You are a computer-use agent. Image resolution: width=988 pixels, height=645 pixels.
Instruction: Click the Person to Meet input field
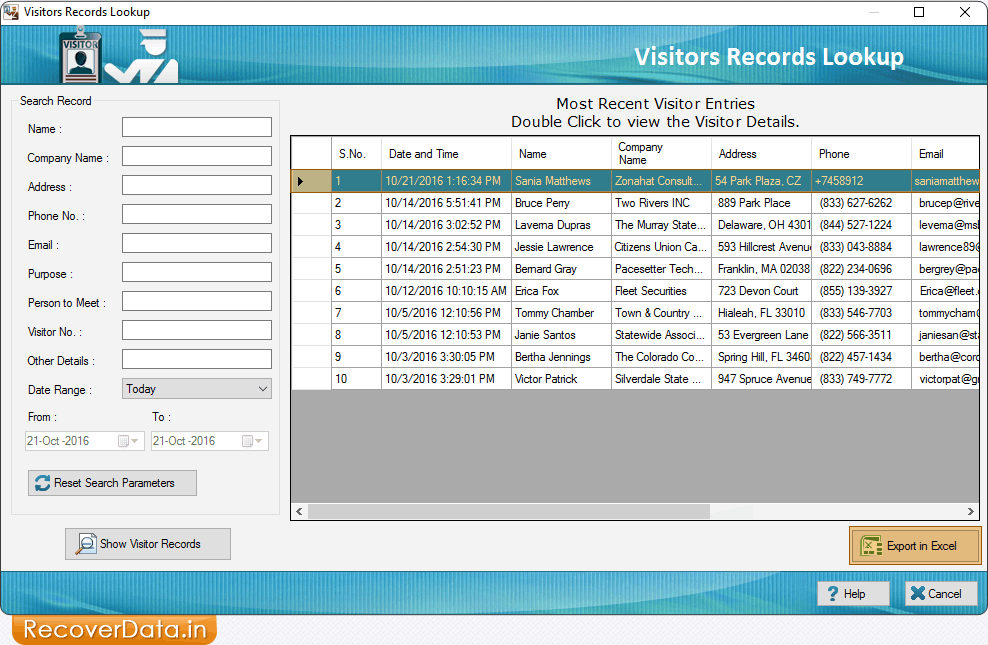[x=196, y=301]
